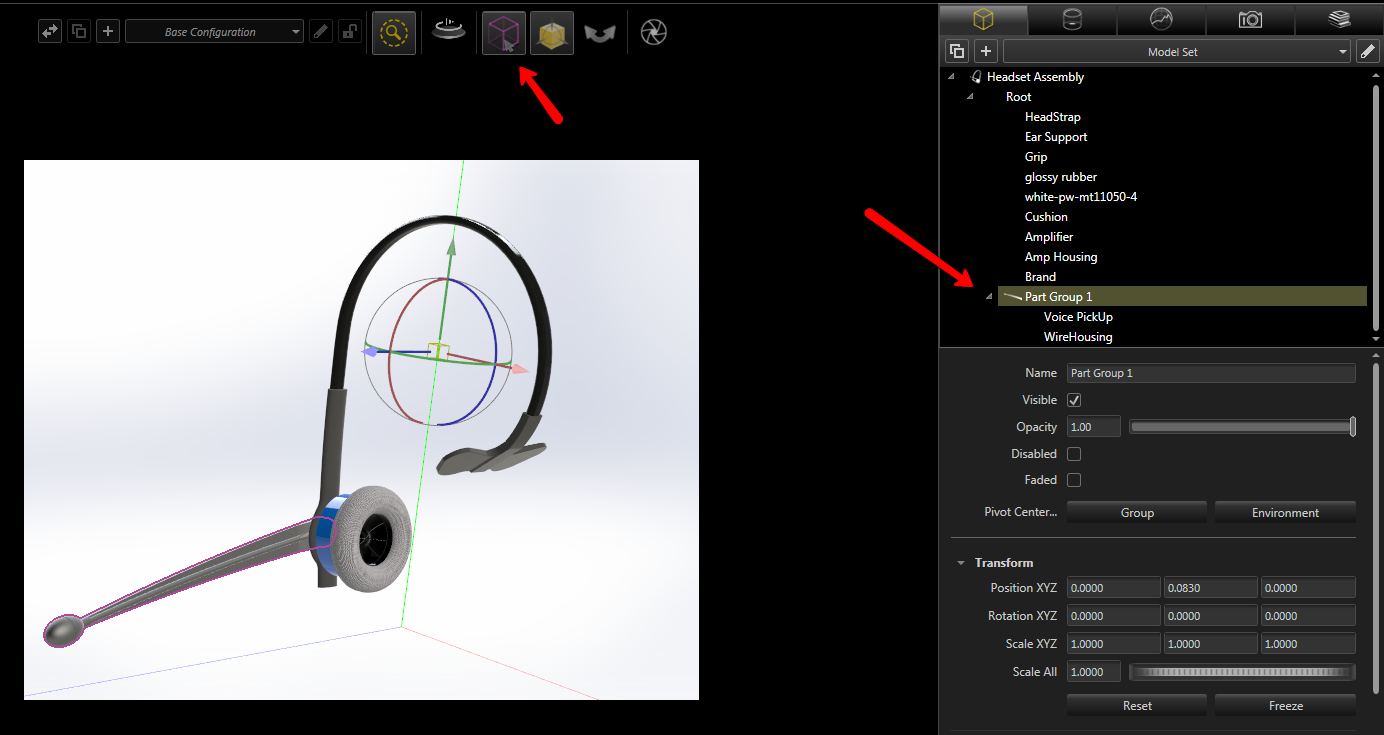
Task: Duplicate the Base Configuration with the copy icon
Action: 79,32
